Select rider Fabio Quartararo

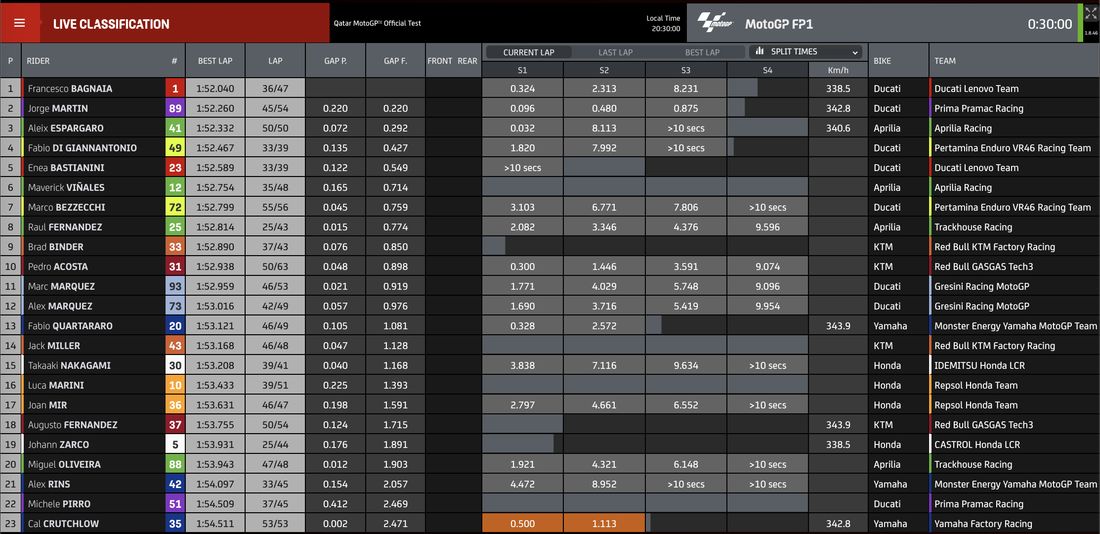point(70,326)
